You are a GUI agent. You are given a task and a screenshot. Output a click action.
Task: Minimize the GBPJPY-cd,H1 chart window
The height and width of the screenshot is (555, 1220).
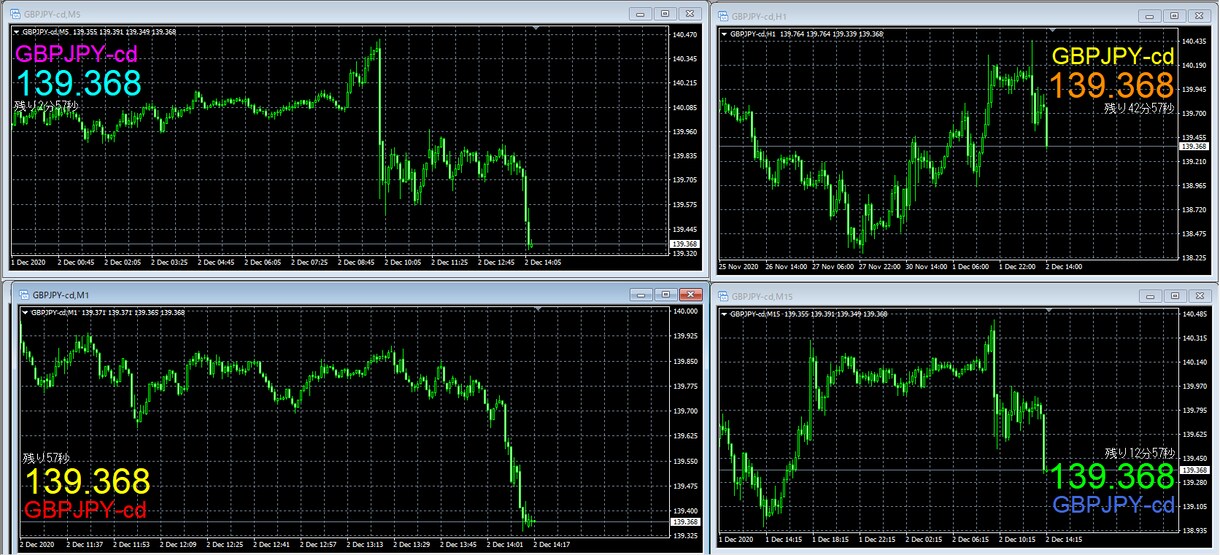pyautogui.click(x=1151, y=15)
